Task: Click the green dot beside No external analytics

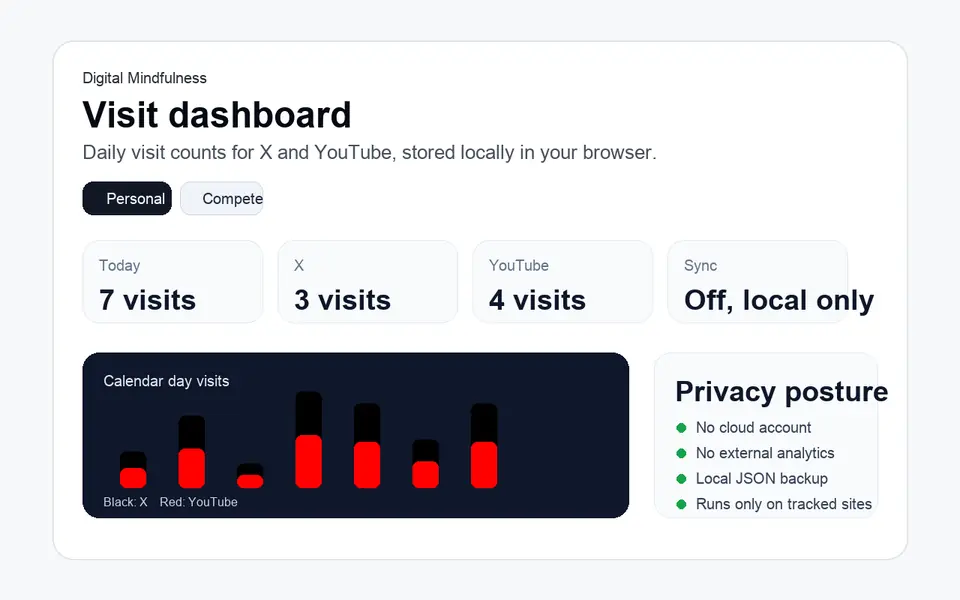Action: (681, 454)
